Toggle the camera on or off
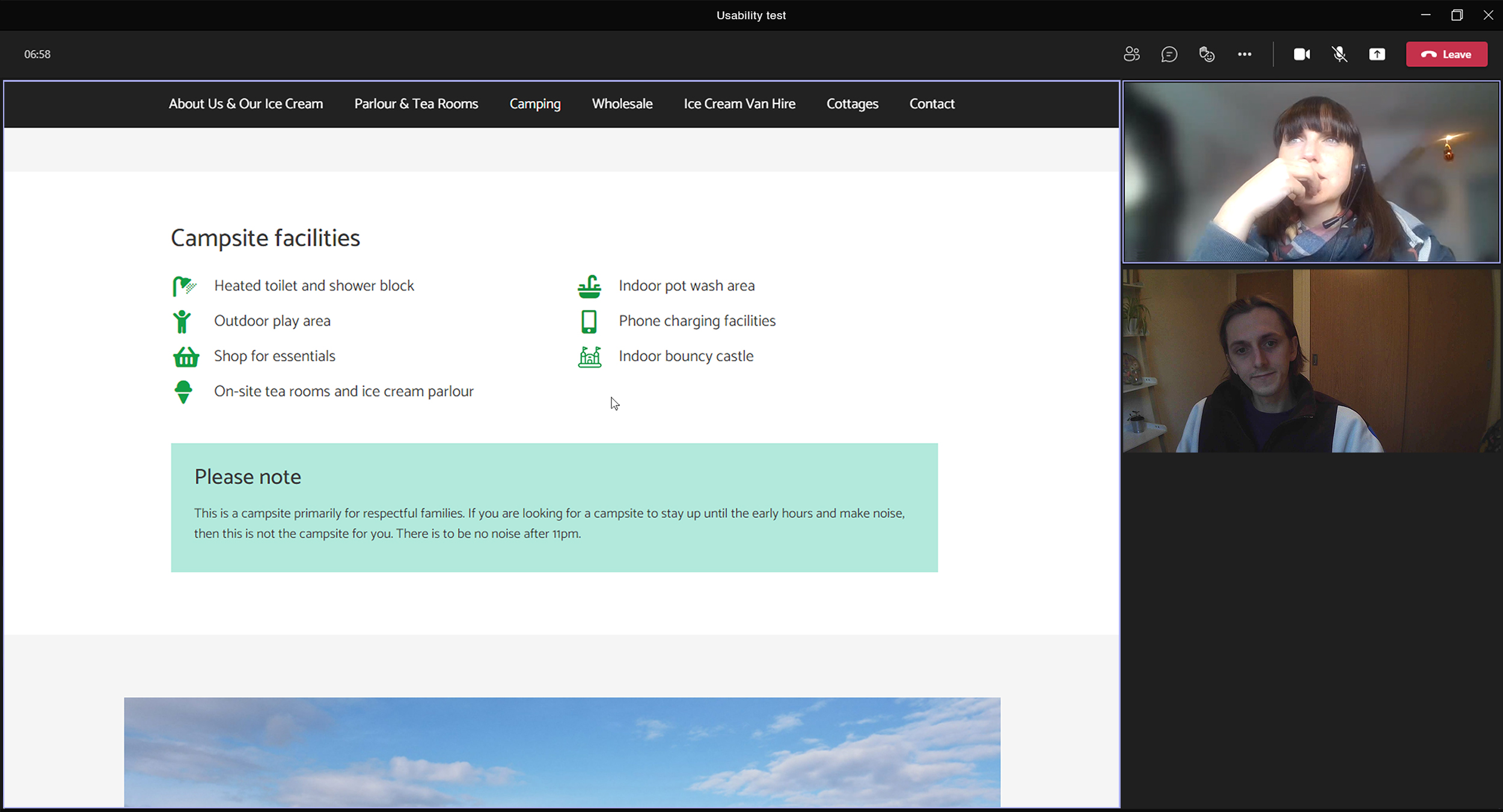Screen dimensions: 1503x812 point(1302,54)
